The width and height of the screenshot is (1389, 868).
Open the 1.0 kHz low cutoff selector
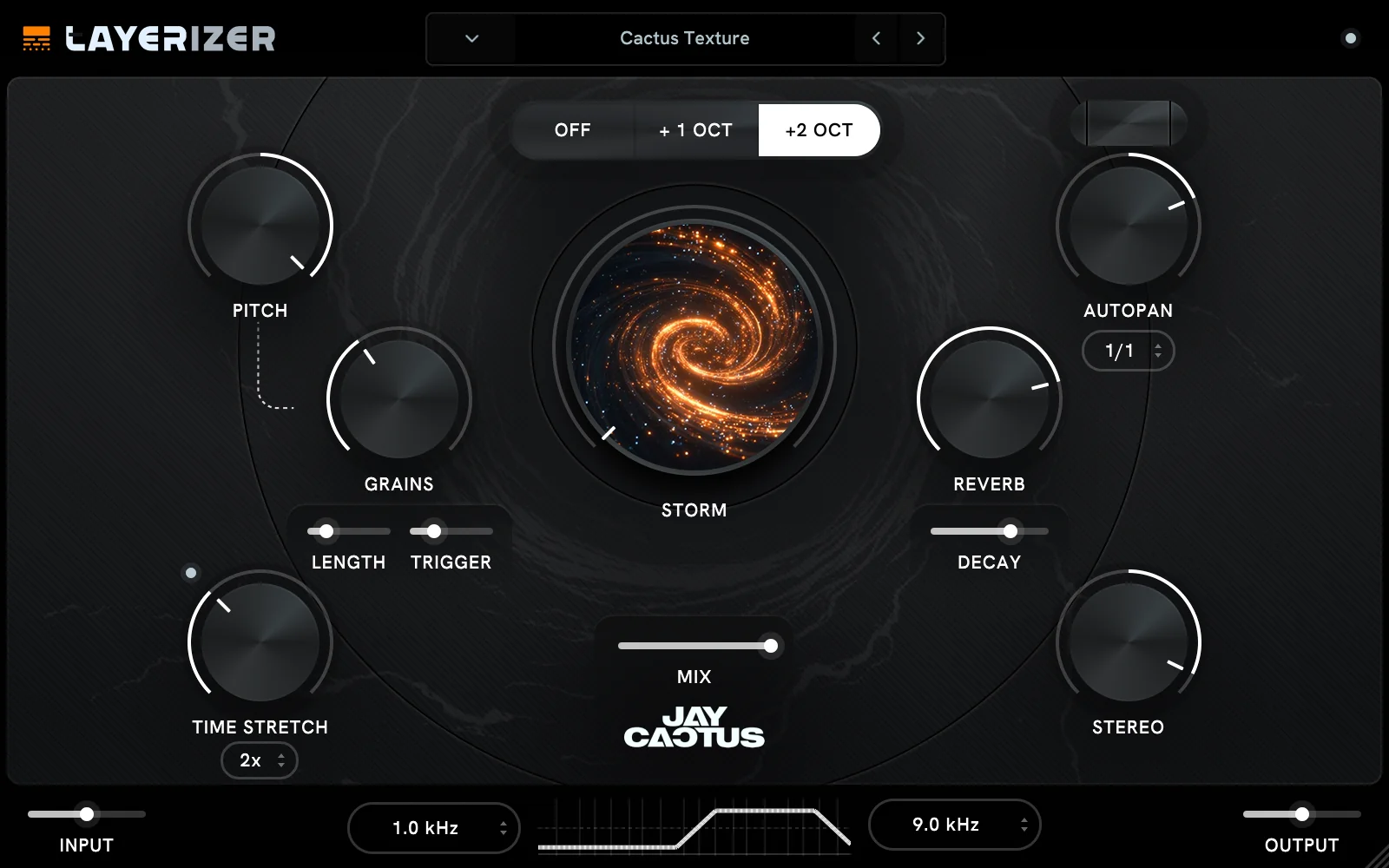coord(434,828)
